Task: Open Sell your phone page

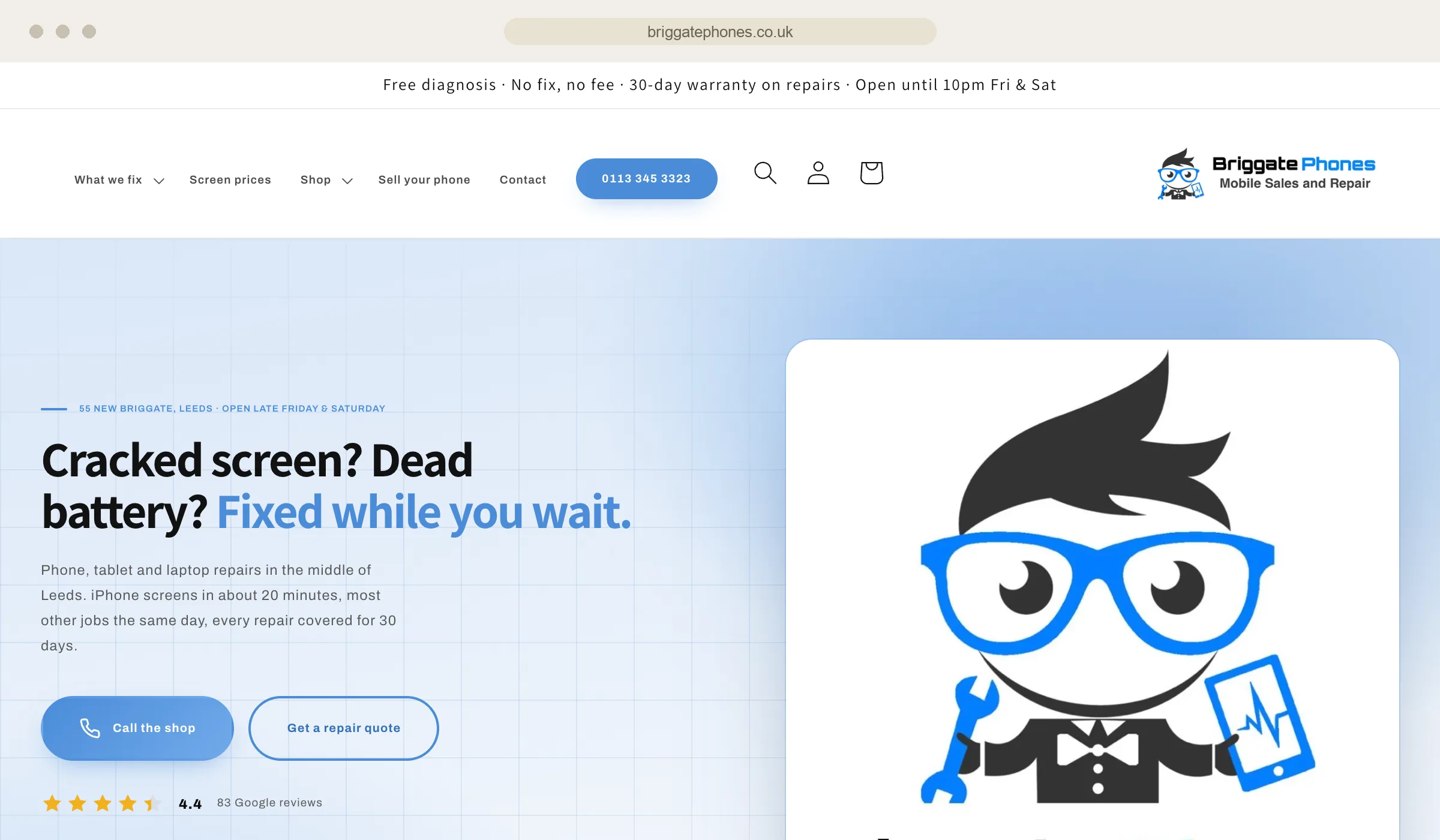Action: coord(424,179)
